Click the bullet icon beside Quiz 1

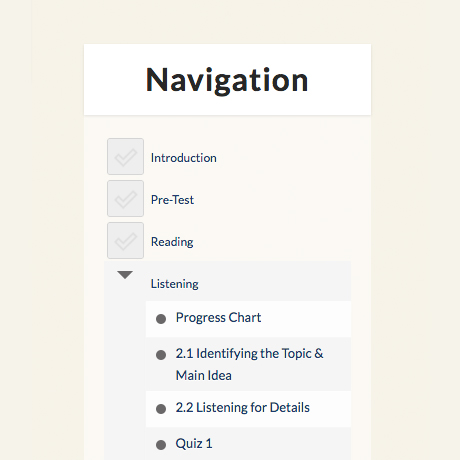tap(161, 445)
